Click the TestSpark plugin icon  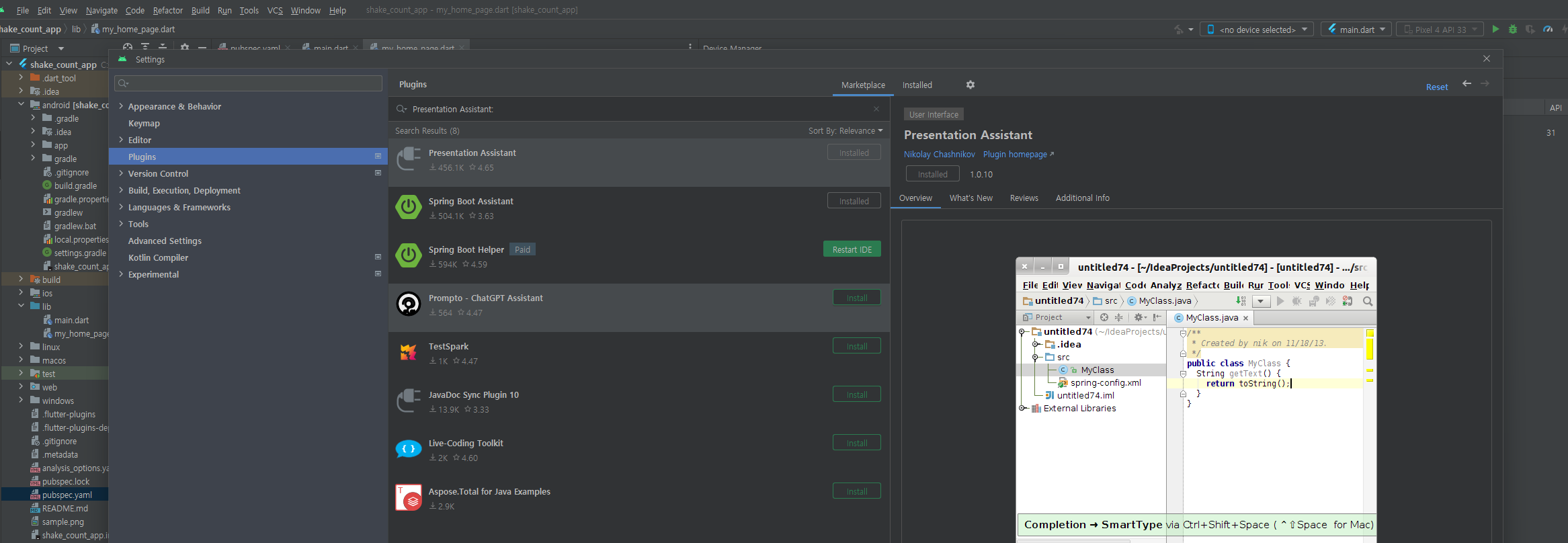point(409,352)
